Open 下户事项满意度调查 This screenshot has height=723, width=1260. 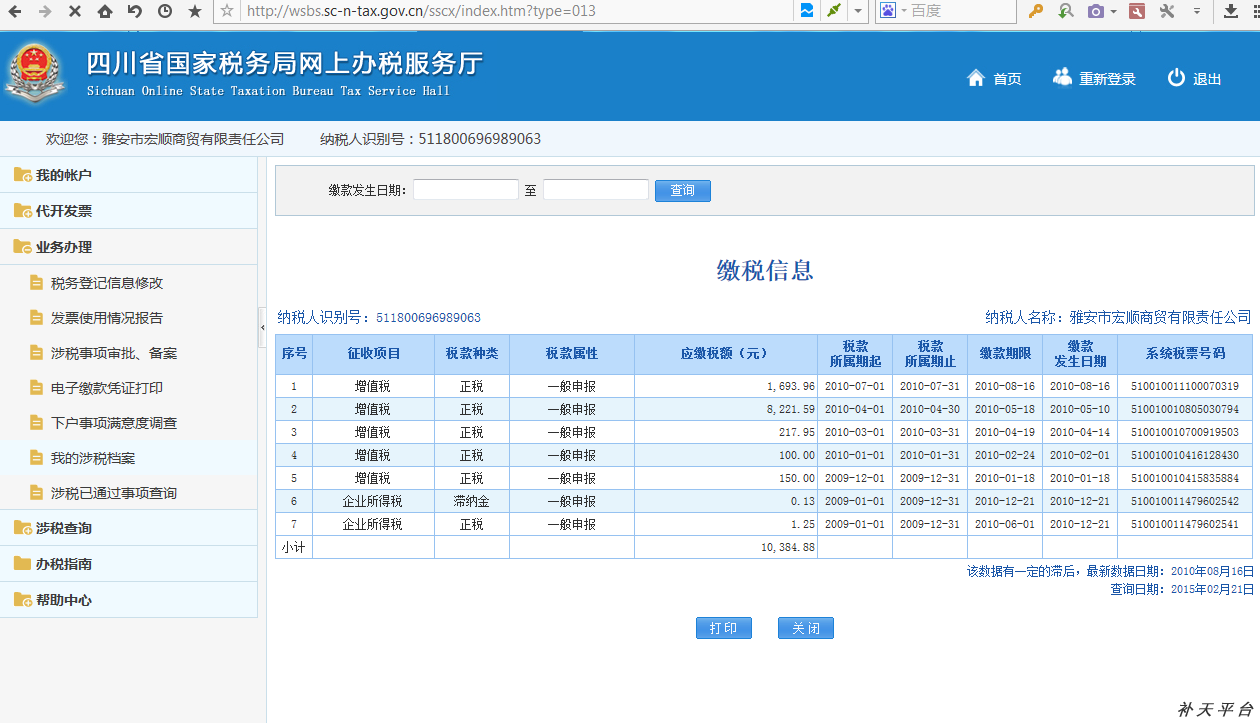114,423
